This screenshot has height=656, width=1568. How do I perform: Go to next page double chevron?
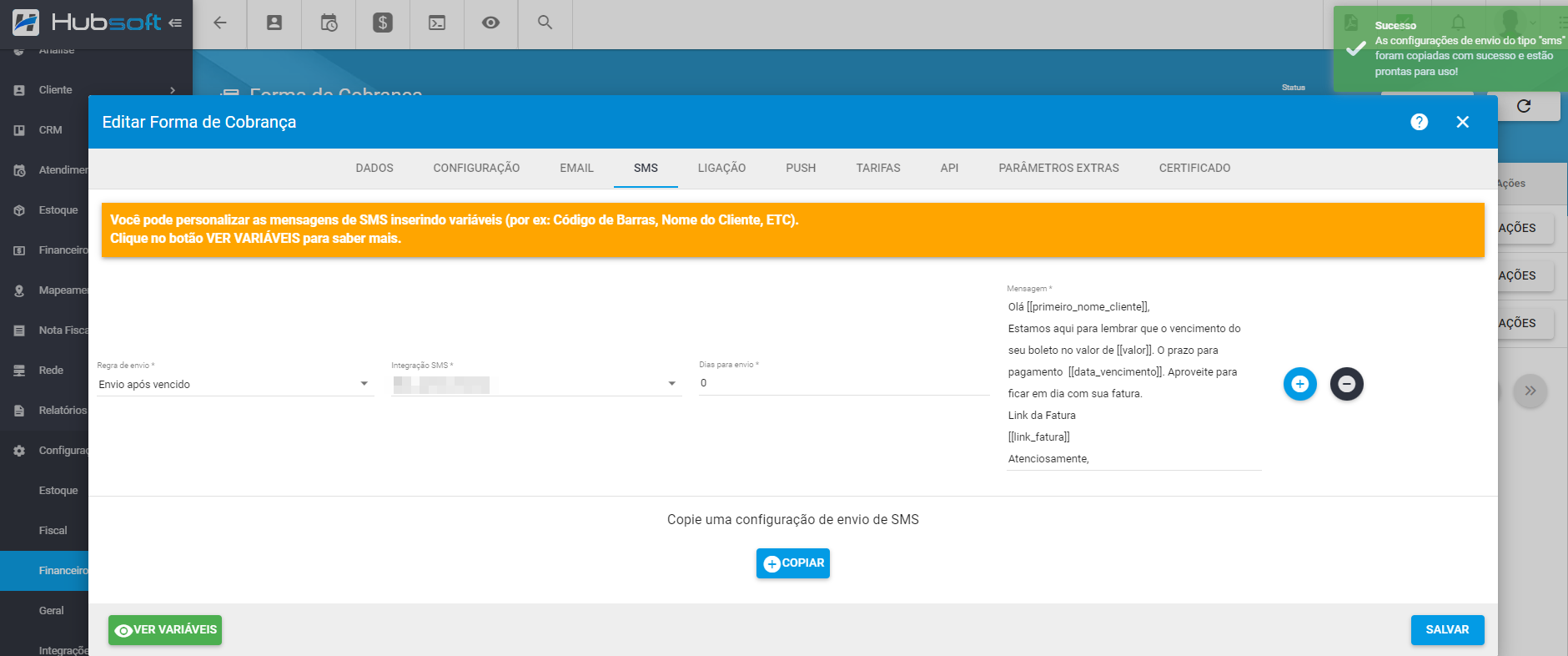tap(1530, 391)
